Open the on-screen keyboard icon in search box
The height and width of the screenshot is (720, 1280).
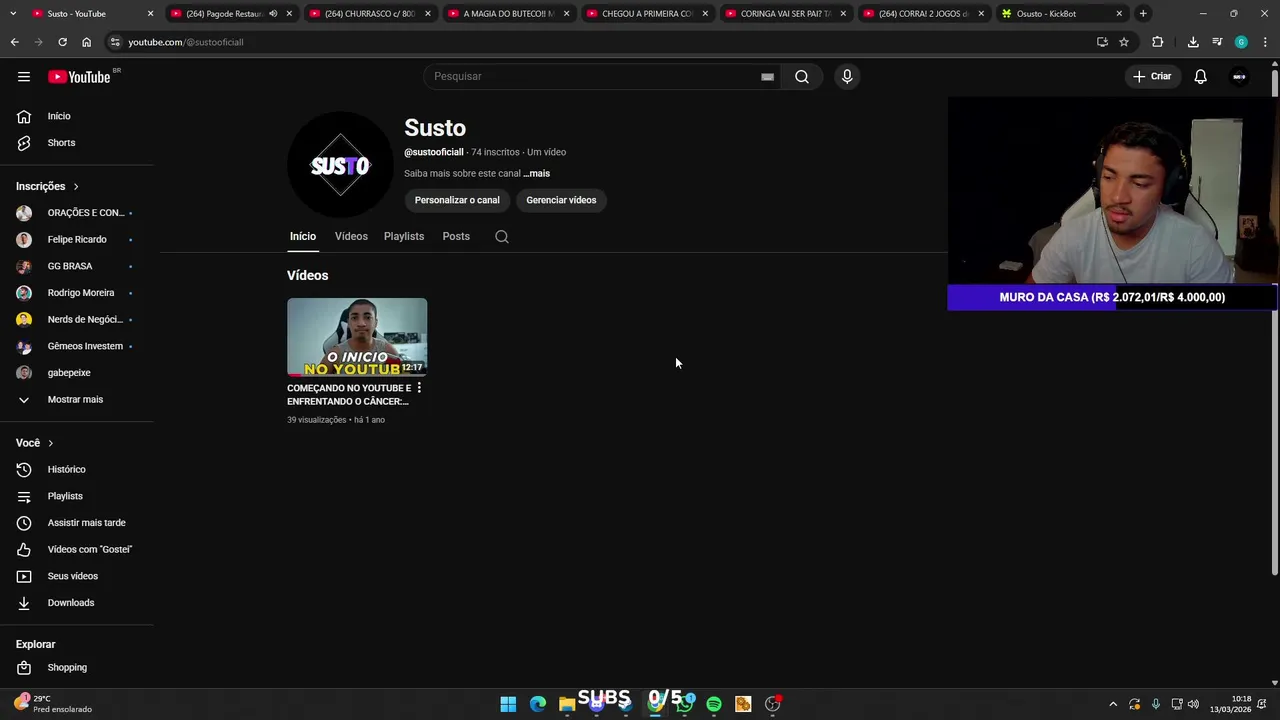(767, 77)
